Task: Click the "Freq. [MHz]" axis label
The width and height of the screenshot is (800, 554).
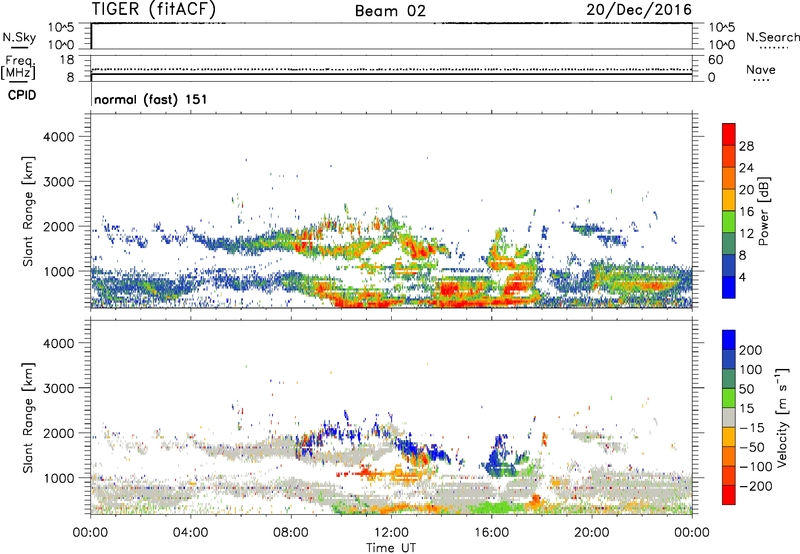Action: 18,67
